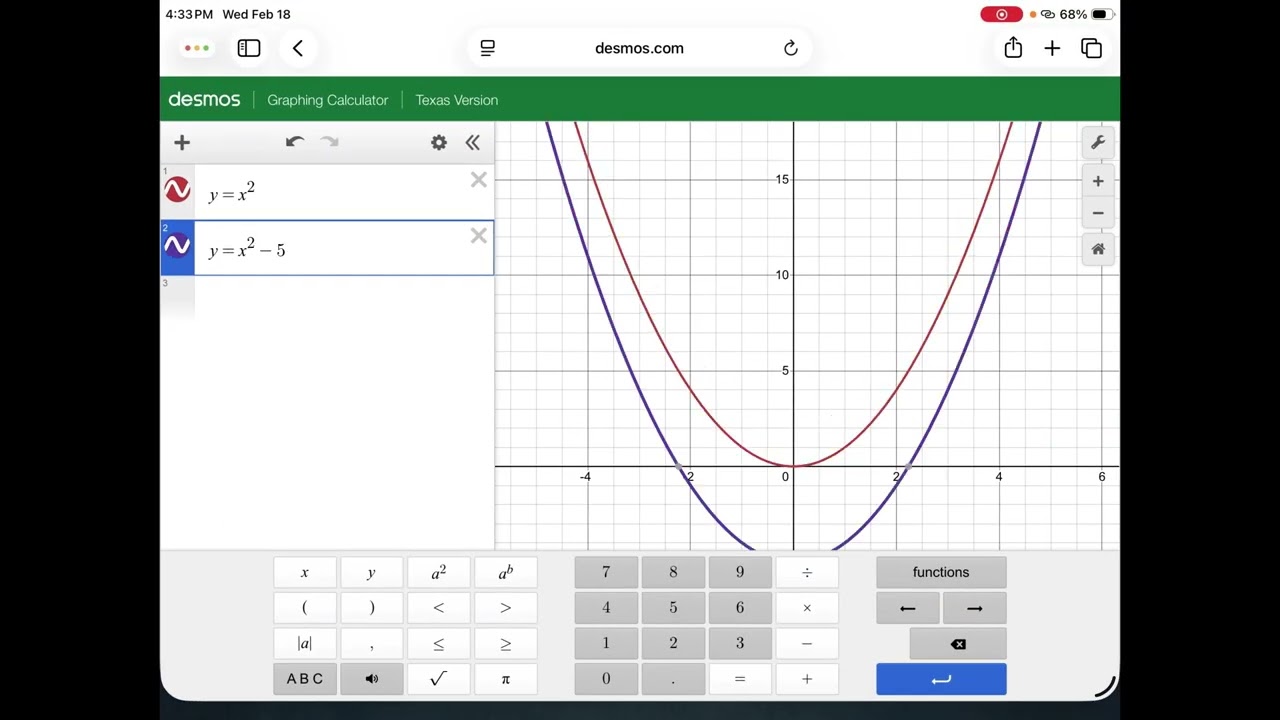Open expression list settings gear
The image size is (1280, 720).
pos(439,143)
